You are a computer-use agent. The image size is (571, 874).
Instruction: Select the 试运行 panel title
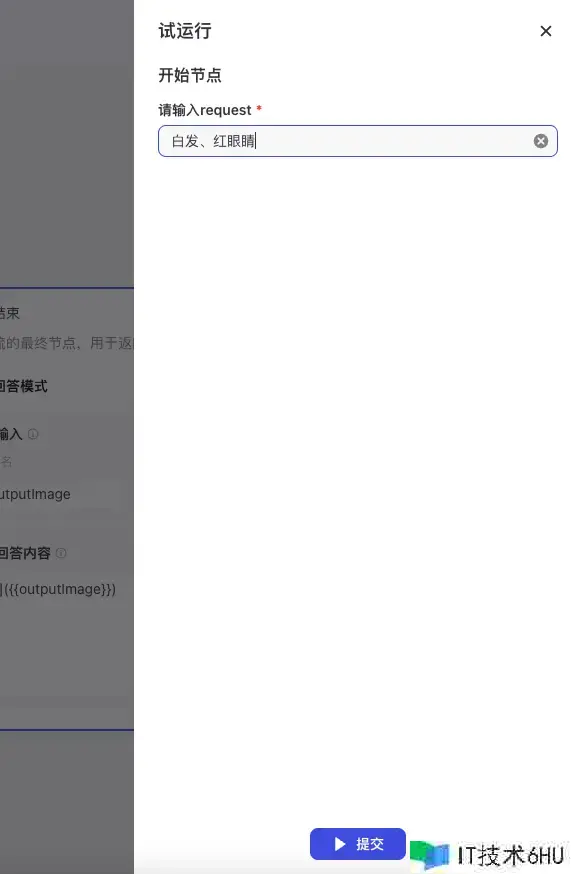pyautogui.click(x=185, y=31)
